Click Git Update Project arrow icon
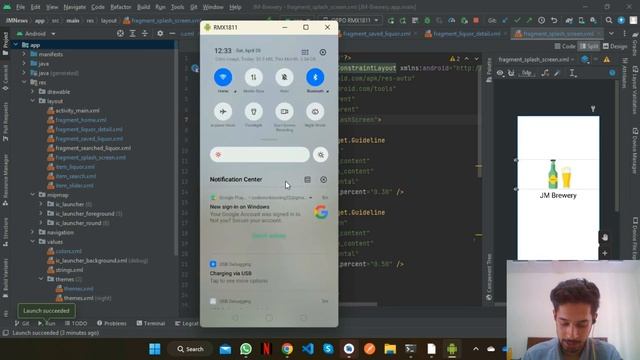The image size is (640, 360). 505,20
